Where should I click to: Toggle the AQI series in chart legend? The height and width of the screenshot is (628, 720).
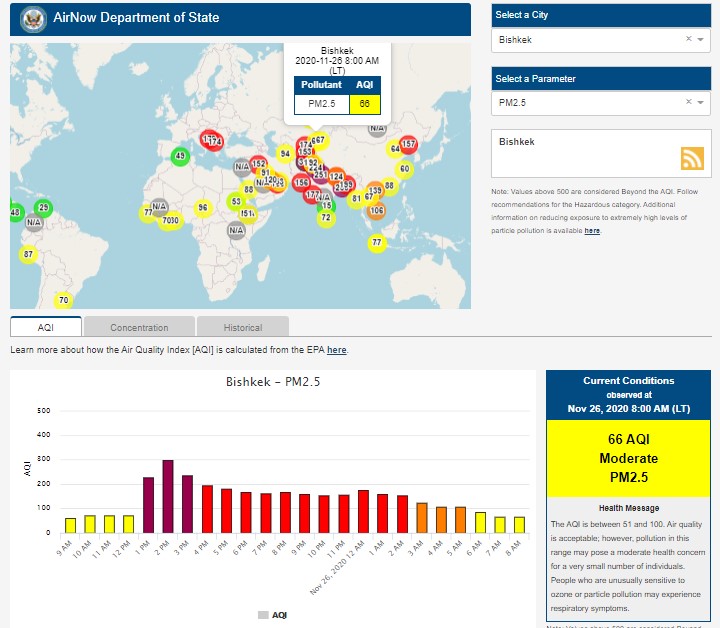tap(273, 615)
